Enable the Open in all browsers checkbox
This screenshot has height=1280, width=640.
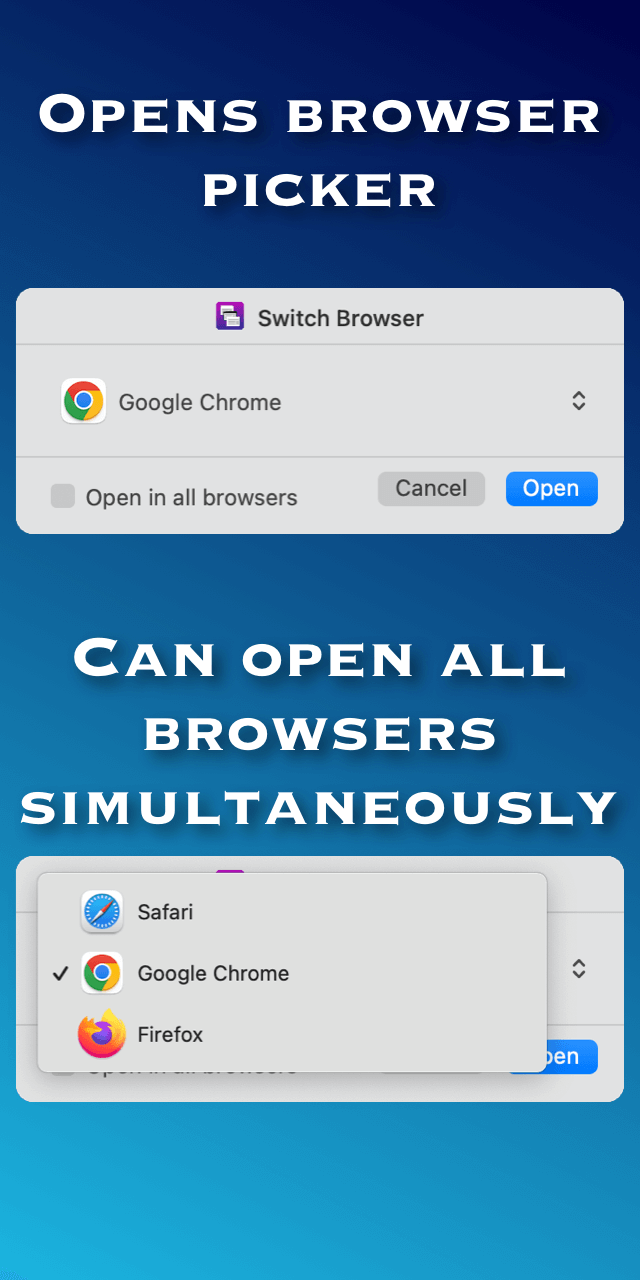(x=63, y=495)
